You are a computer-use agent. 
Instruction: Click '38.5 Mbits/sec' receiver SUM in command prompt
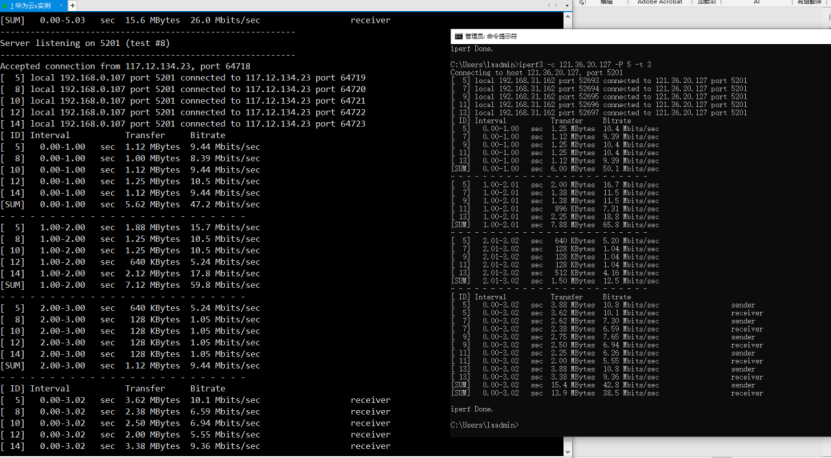[x=631, y=393]
